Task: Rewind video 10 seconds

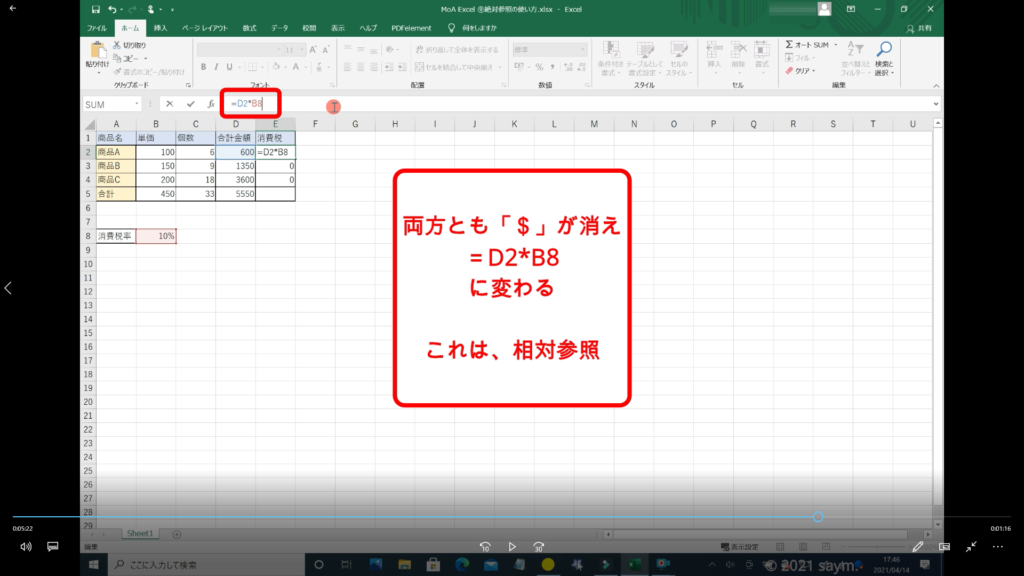Action: [485, 547]
